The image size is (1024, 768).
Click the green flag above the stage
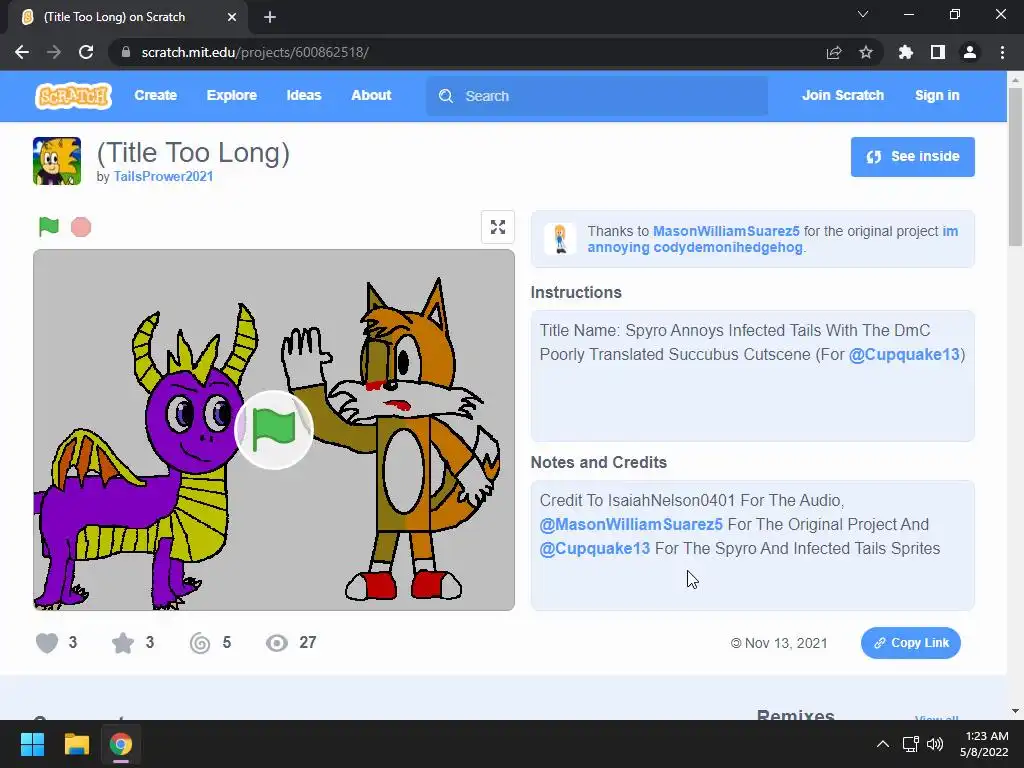tap(49, 227)
